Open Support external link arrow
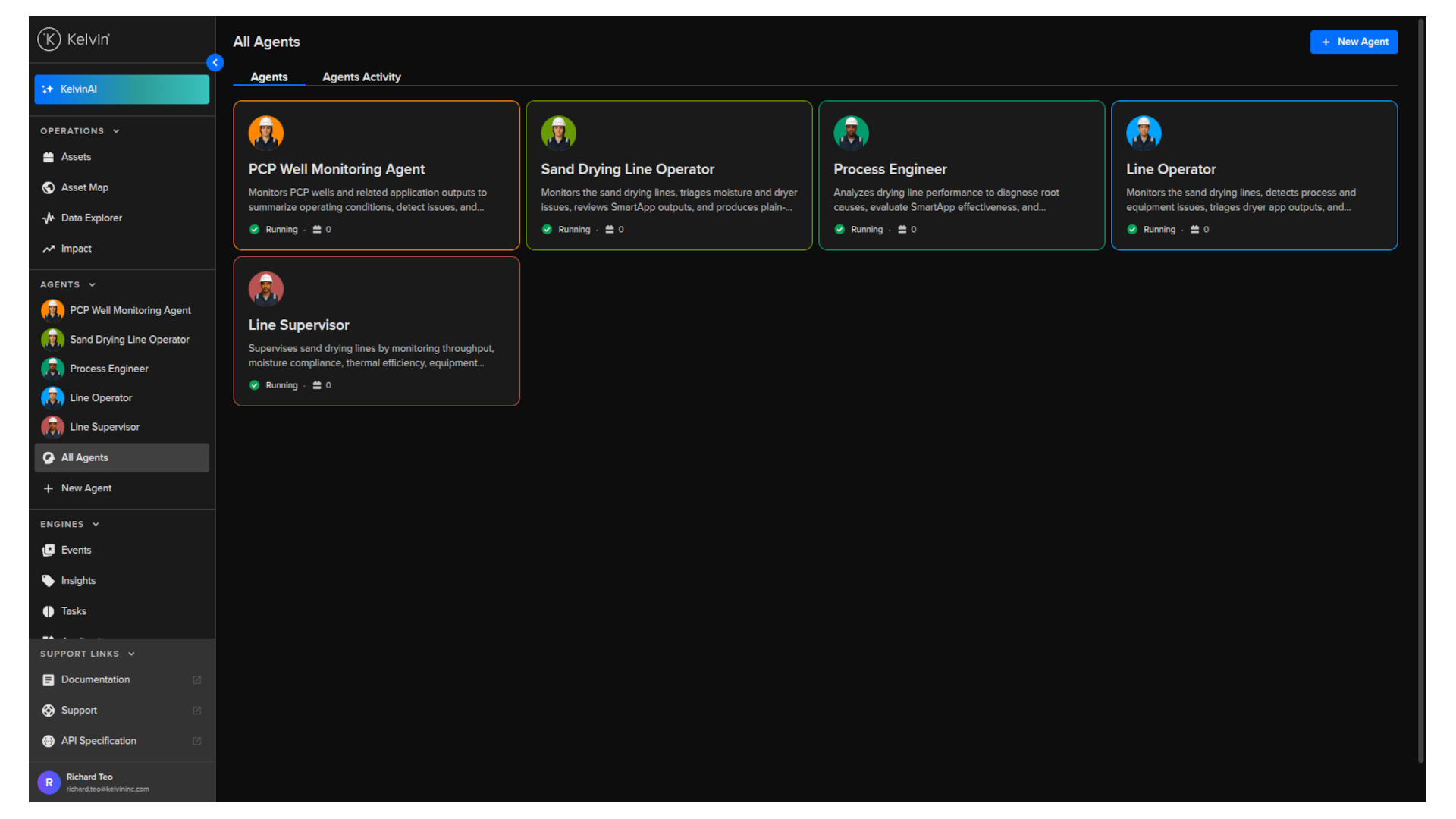1456x819 pixels. [x=197, y=711]
